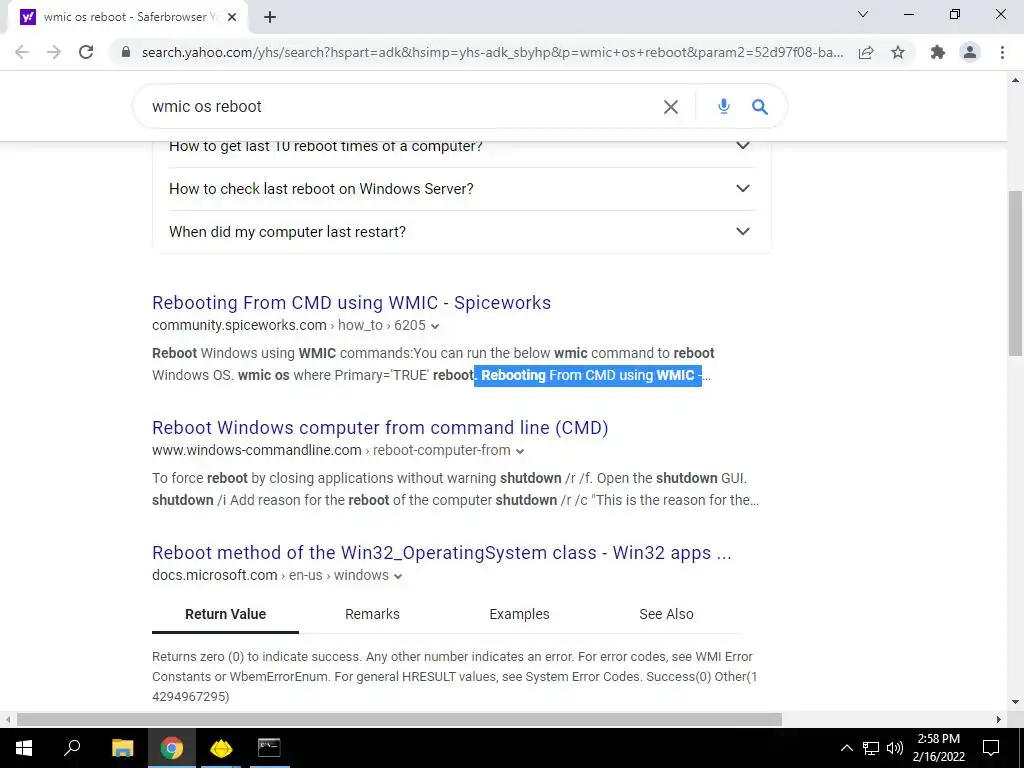Close the 'wmic os reboot' tab

(232, 17)
